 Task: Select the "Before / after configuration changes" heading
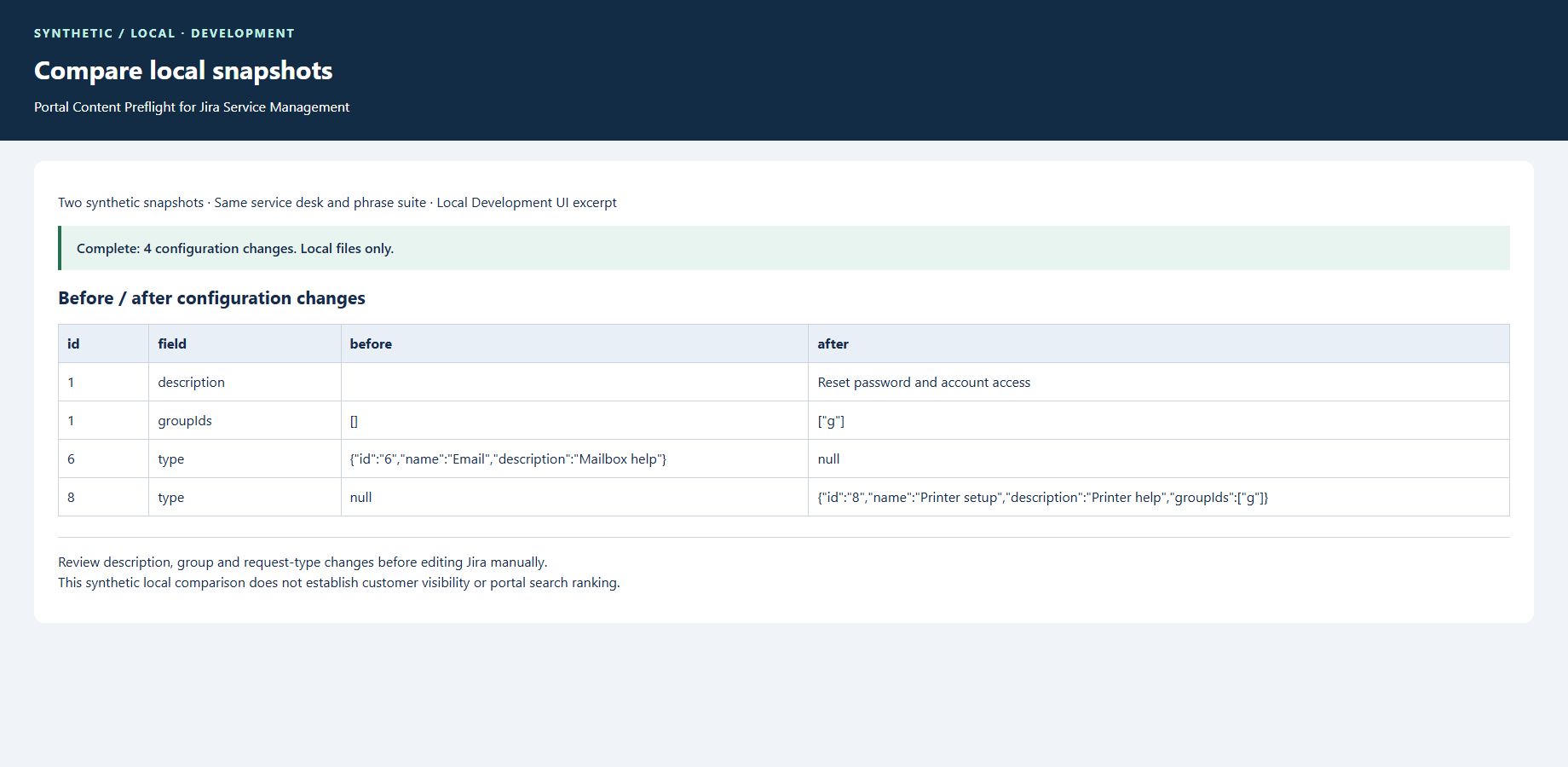(211, 298)
